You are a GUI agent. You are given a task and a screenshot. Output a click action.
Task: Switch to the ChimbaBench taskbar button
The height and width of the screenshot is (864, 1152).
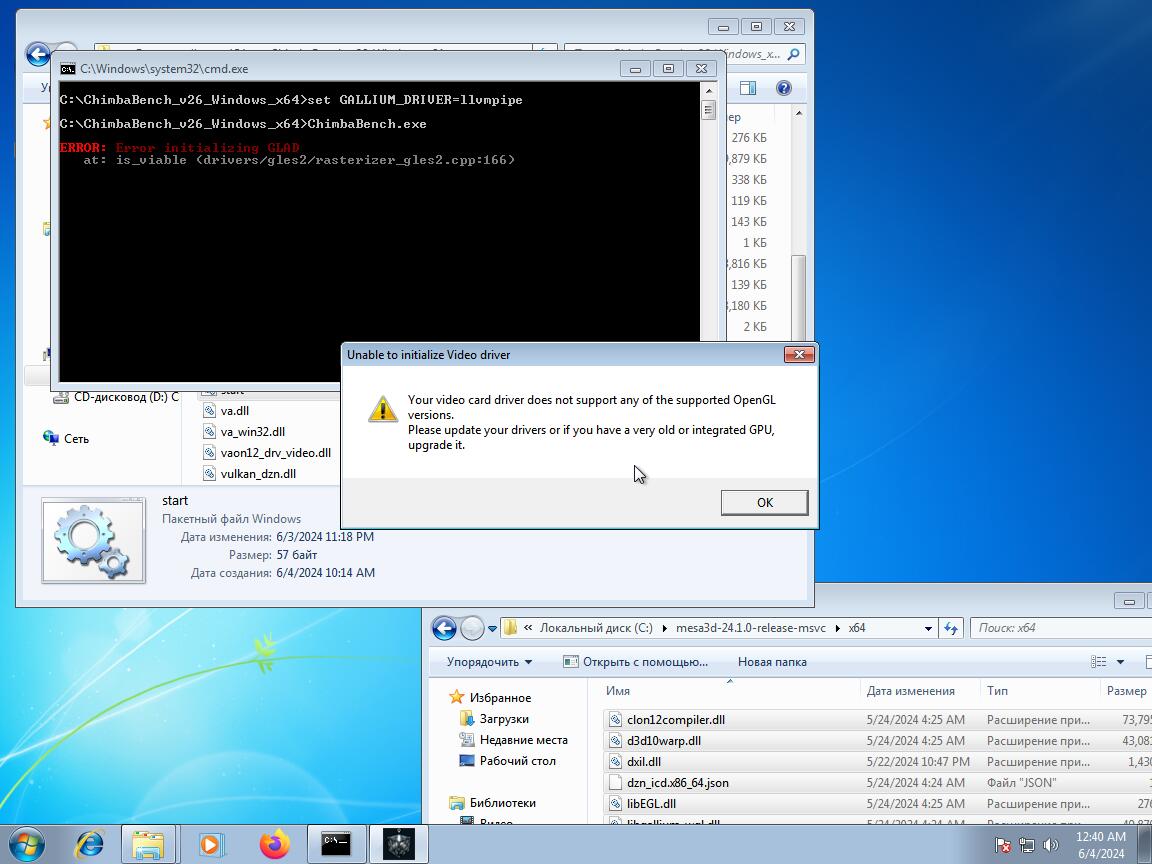click(x=399, y=844)
